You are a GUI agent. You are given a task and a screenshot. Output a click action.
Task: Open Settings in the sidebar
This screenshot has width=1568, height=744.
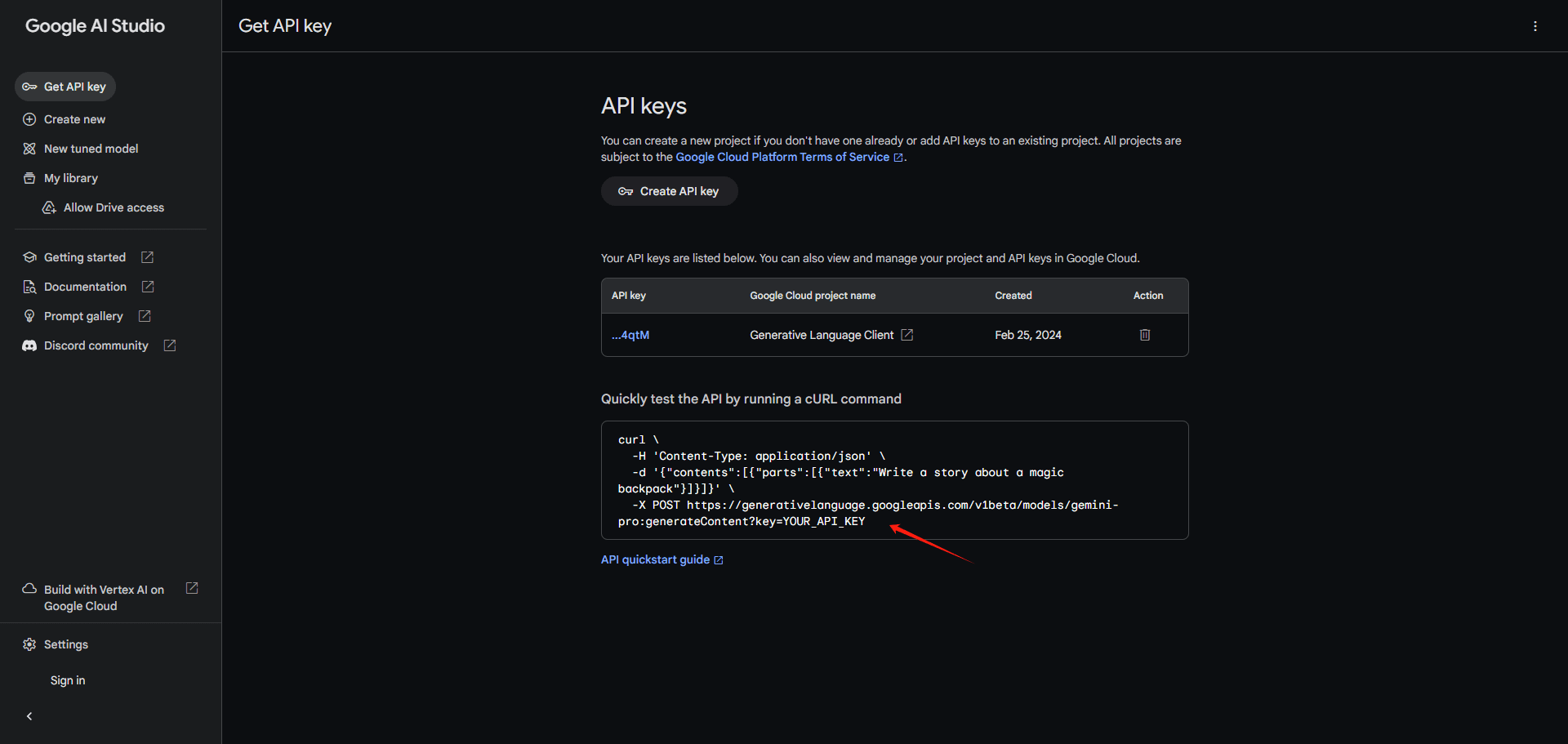click(x=66, y=644)
